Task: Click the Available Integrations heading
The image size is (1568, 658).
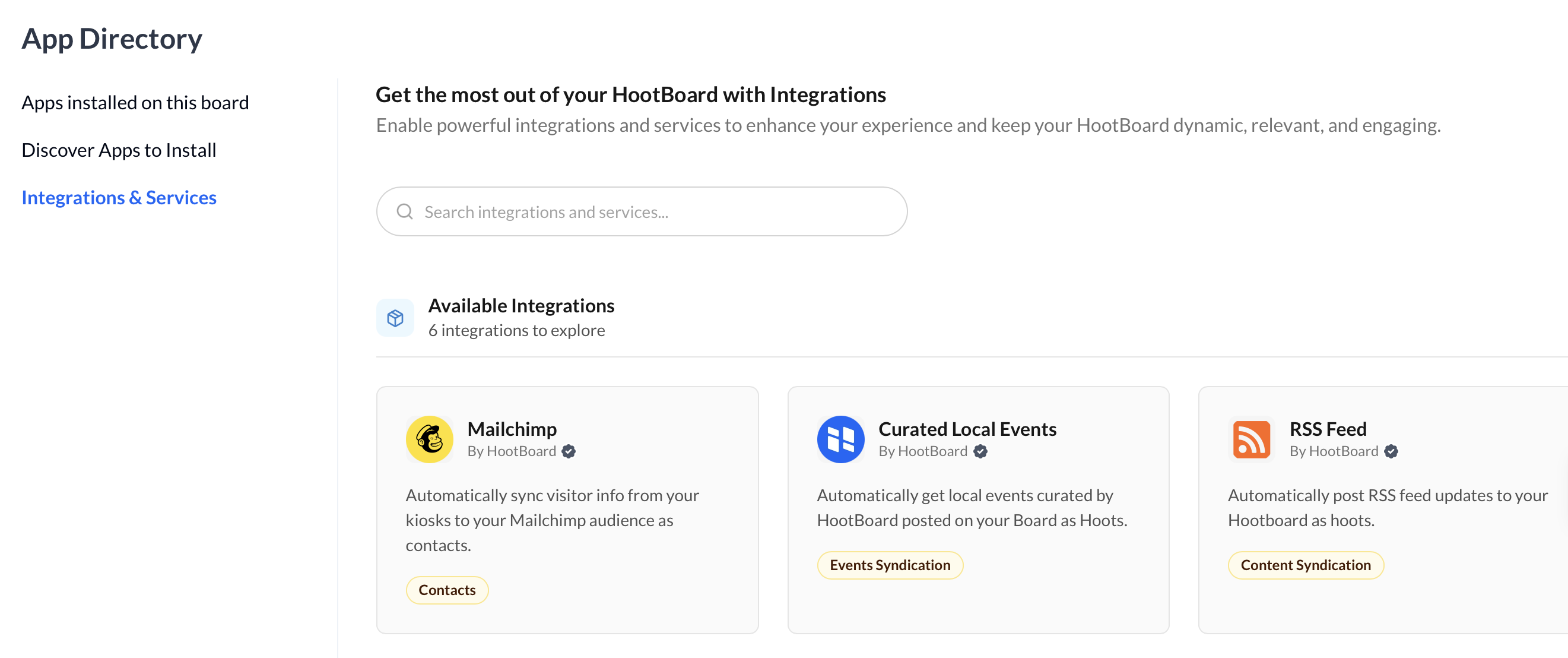Action: pyautogui.click(x=521, y=305)
